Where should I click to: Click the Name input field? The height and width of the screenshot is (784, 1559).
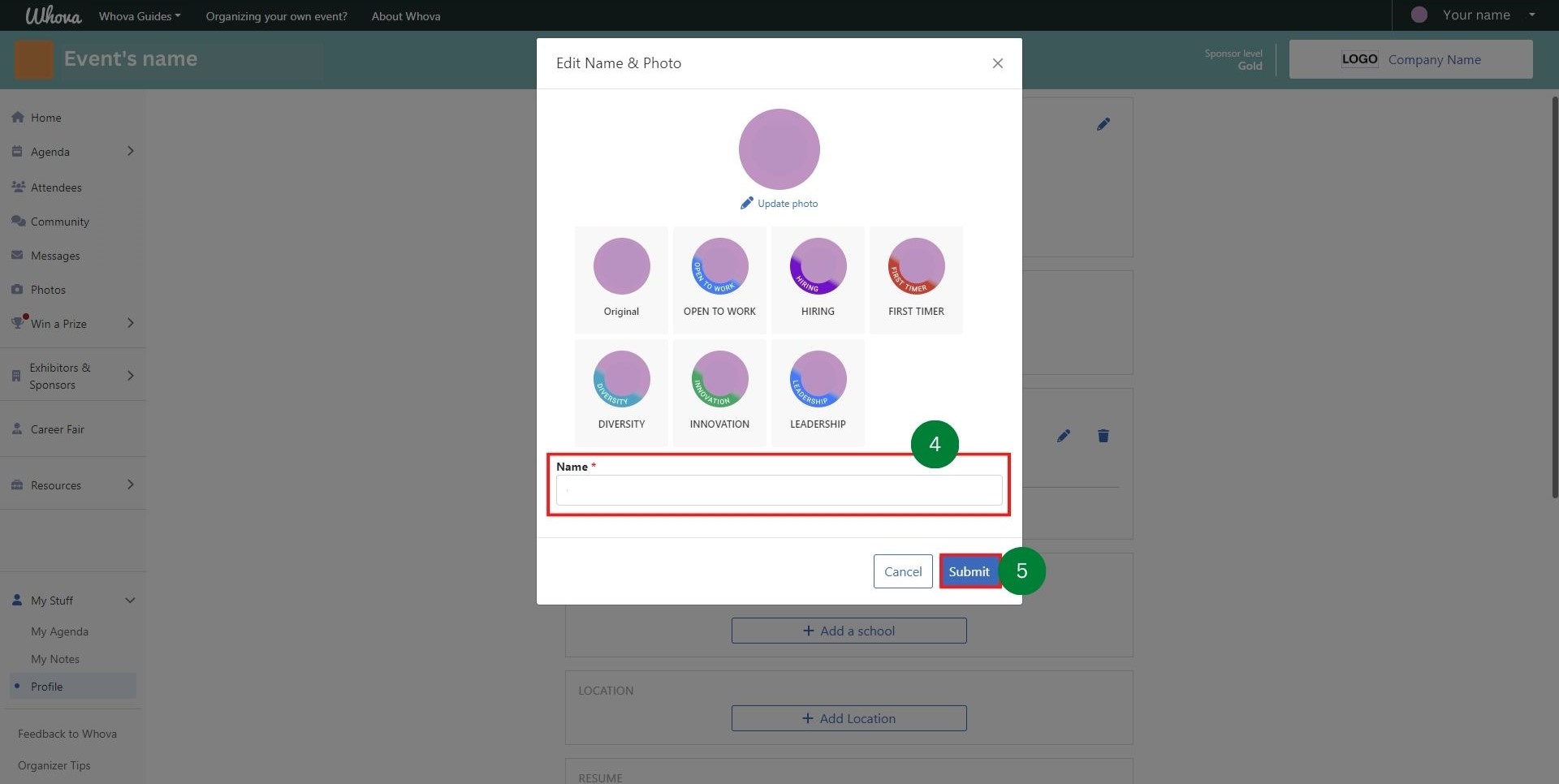coord(779,490)
